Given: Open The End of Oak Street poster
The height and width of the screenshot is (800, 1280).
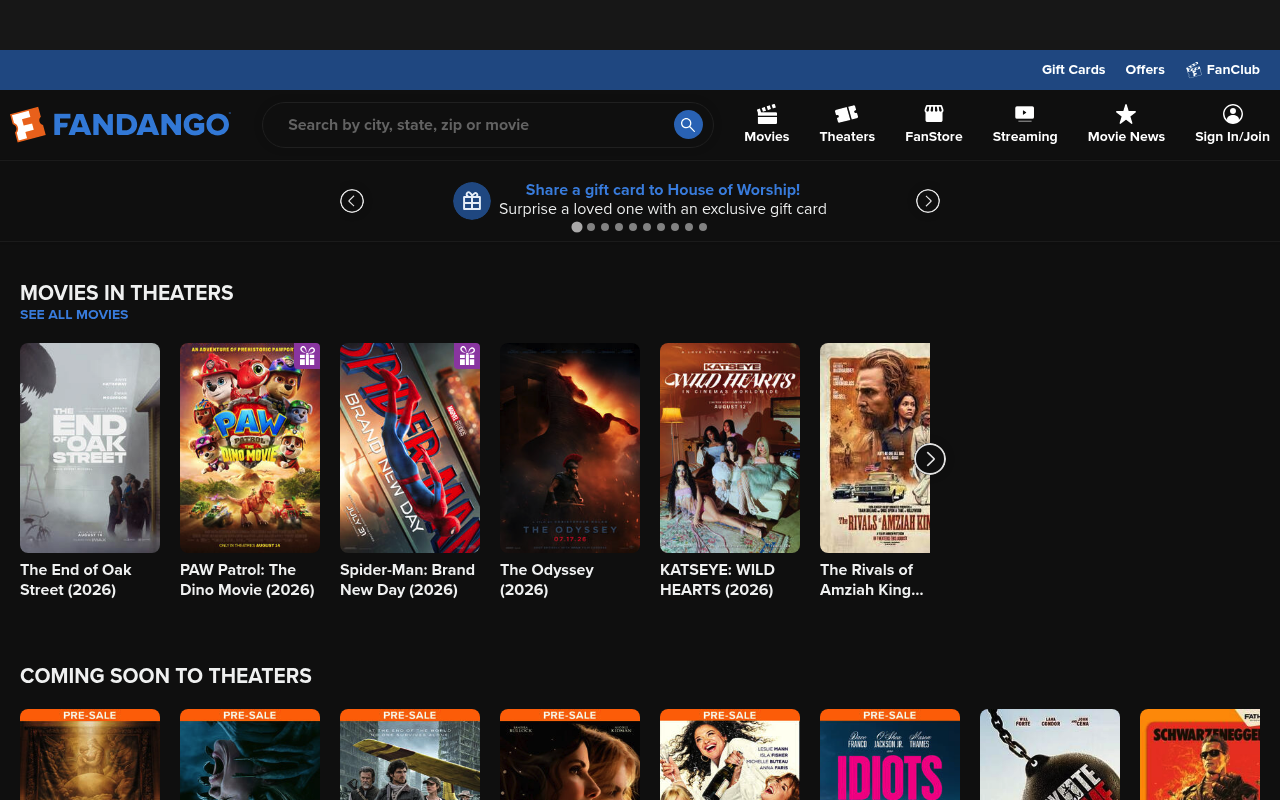Looking at the screenshot, I should tap(90, 448).
